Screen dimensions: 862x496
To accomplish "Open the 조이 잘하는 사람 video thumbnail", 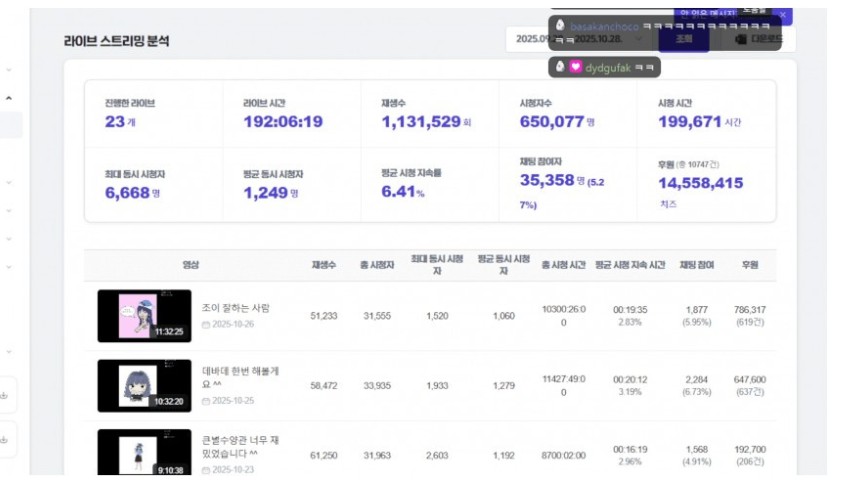I will pos(144,316).
